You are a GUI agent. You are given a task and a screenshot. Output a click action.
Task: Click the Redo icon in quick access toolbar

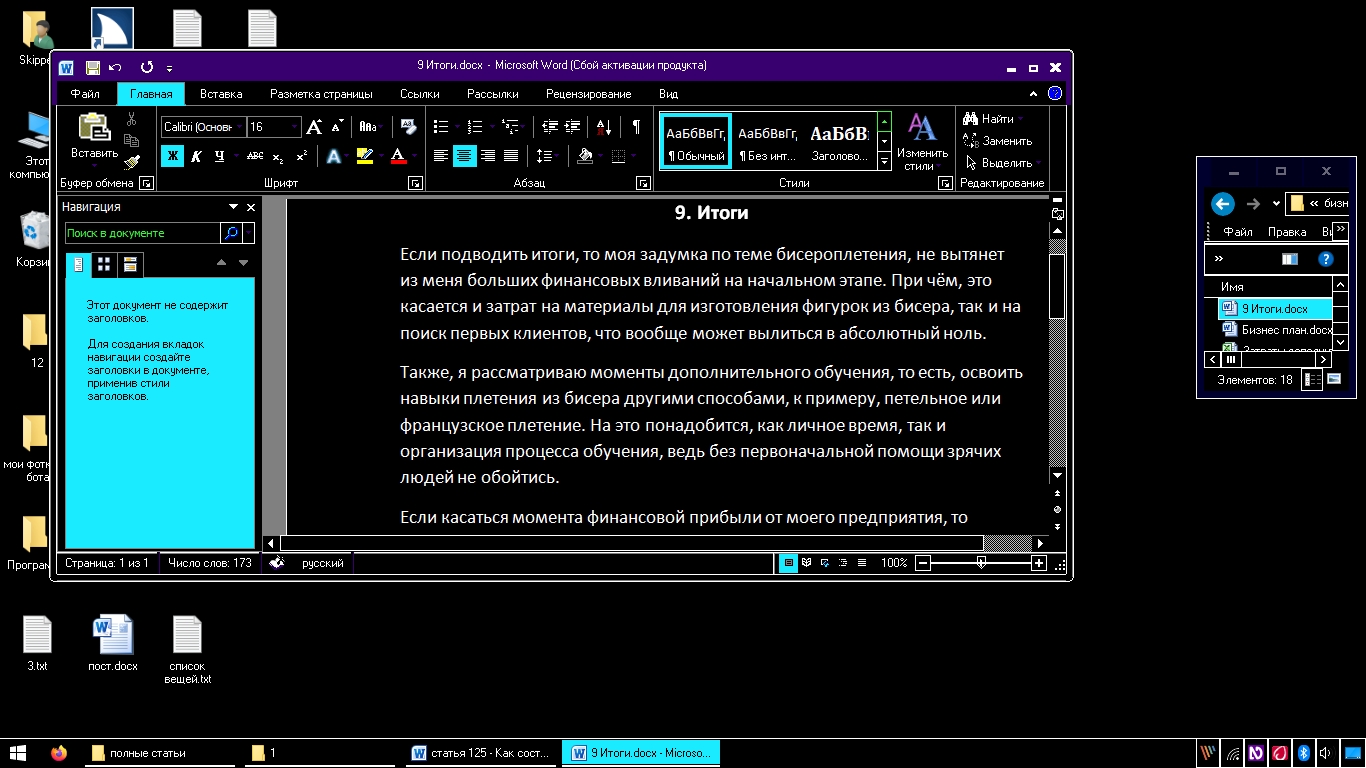point(147,67)
